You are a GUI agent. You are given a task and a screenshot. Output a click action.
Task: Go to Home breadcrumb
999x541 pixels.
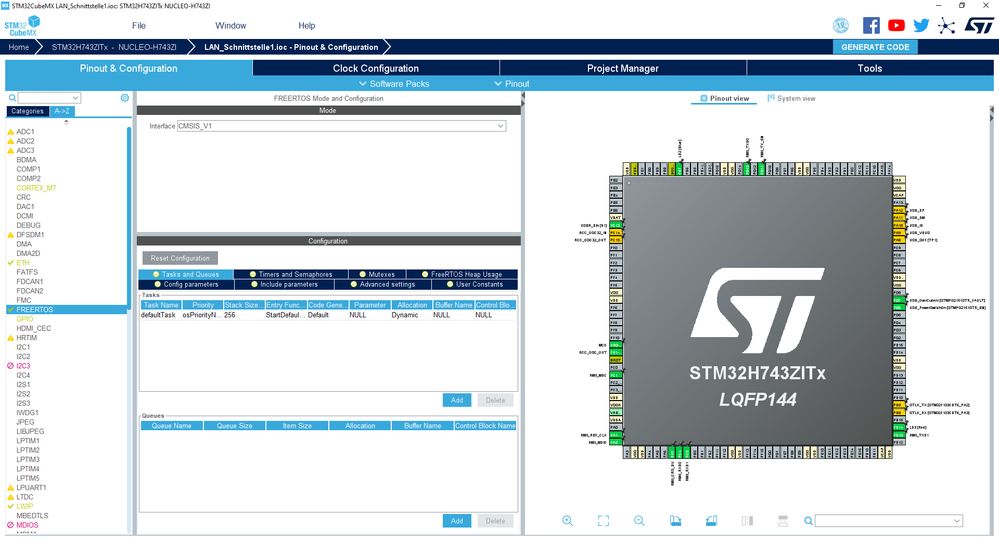18,47
